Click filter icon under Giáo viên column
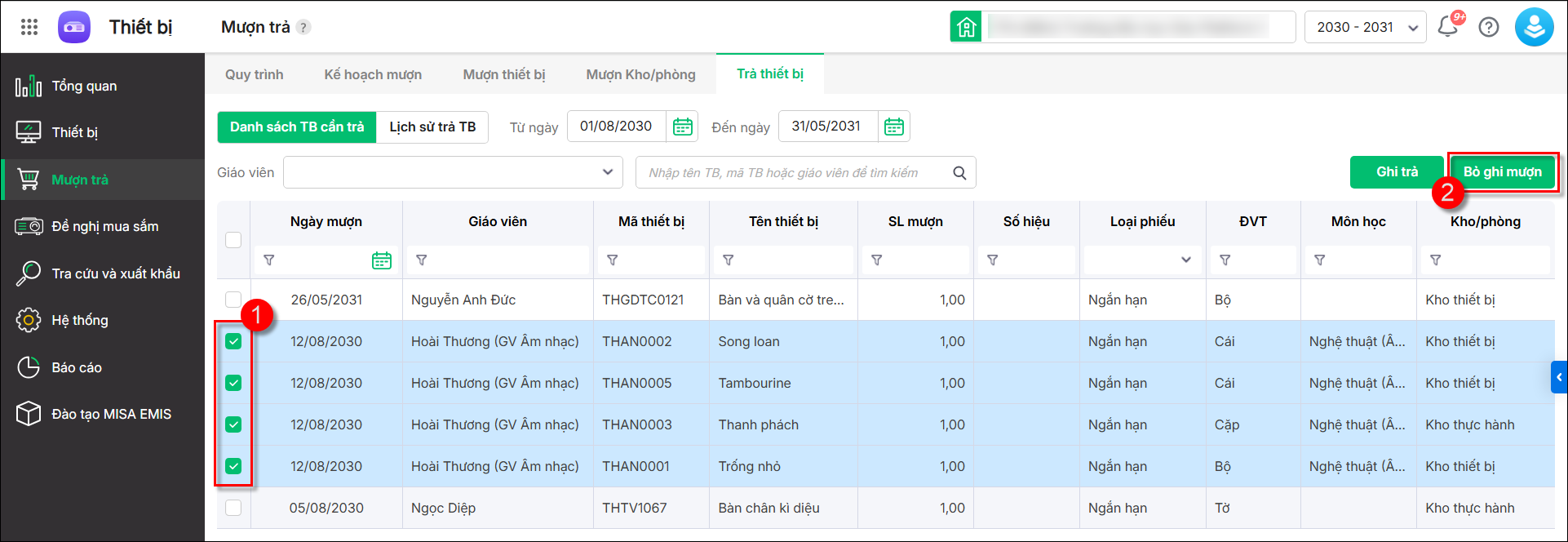The width and height of the screenshot is (1568, 542). (x=422, y=260)
